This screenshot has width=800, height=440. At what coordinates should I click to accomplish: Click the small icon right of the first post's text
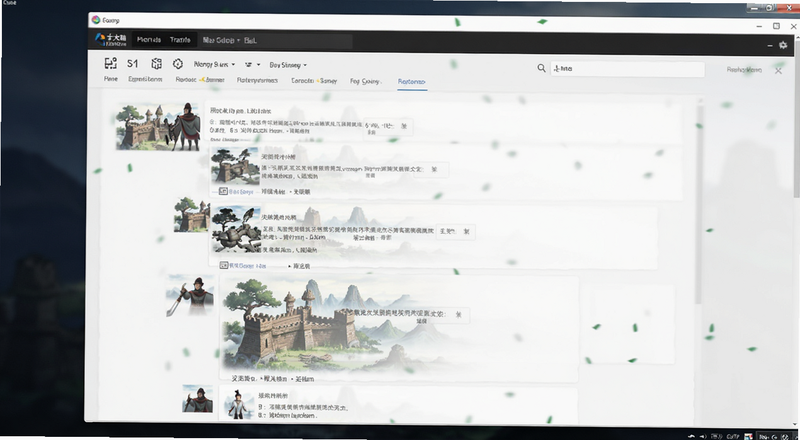coord(404,126)
